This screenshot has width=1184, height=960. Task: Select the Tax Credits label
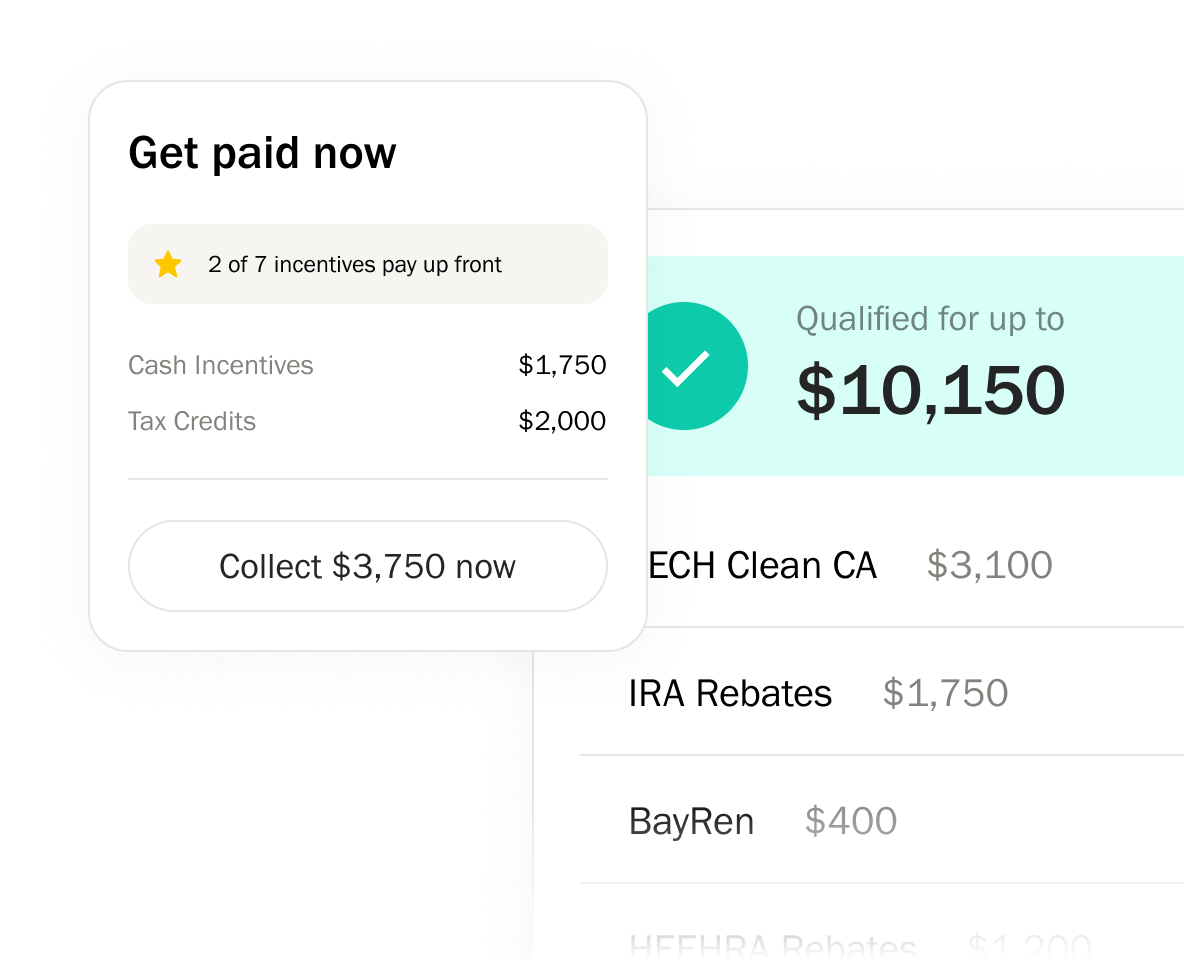coord(192,422)
